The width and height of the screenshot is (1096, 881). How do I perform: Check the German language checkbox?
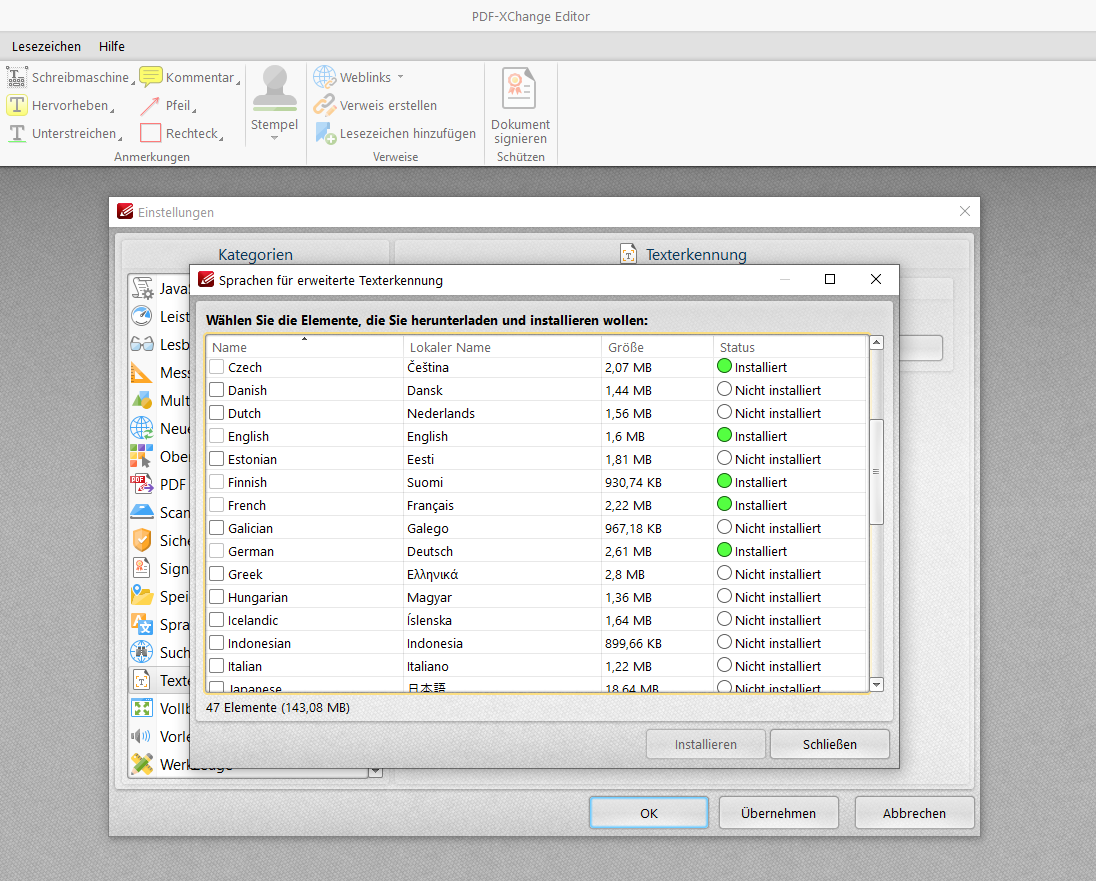(x=214, y=551)
